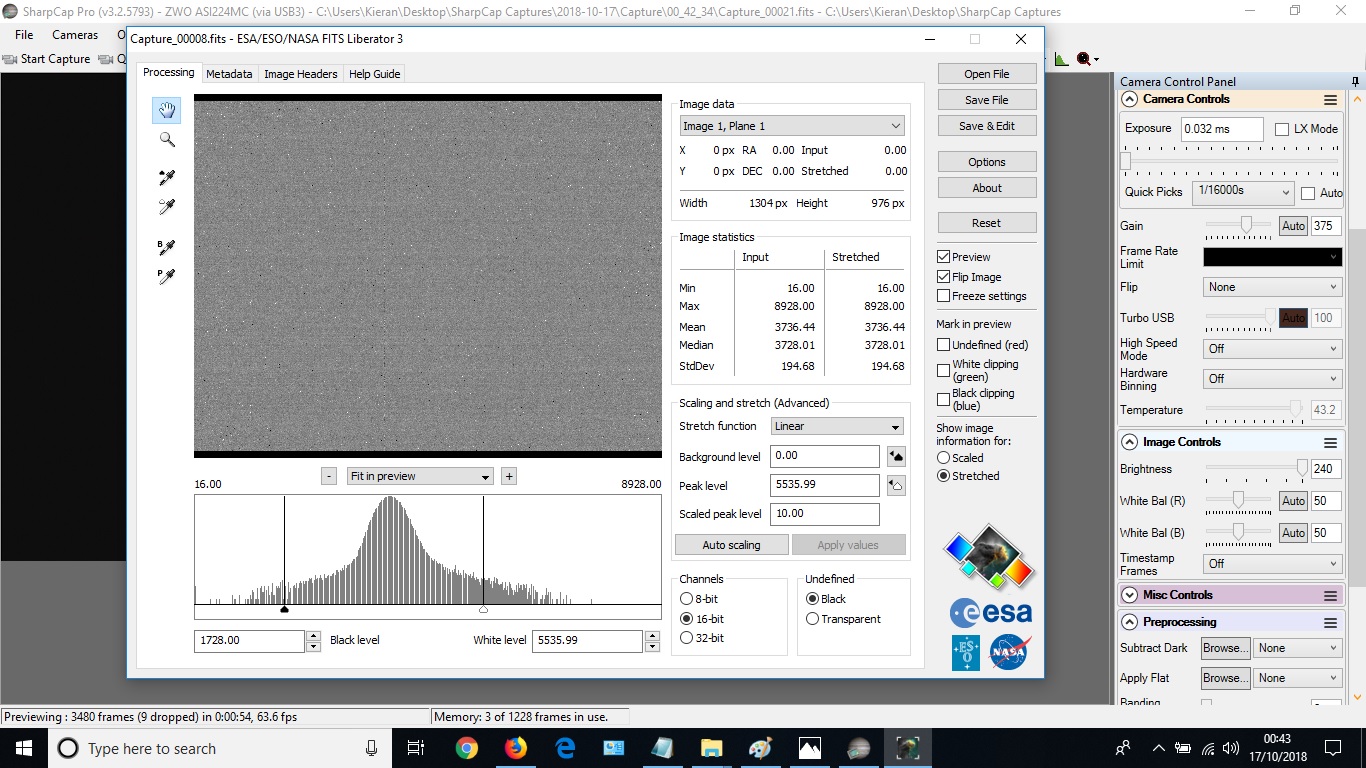Enable the LX Mode checkbox
Image resolution: width=1366 pixels, height=768 pixels.
pos(1282,129)
